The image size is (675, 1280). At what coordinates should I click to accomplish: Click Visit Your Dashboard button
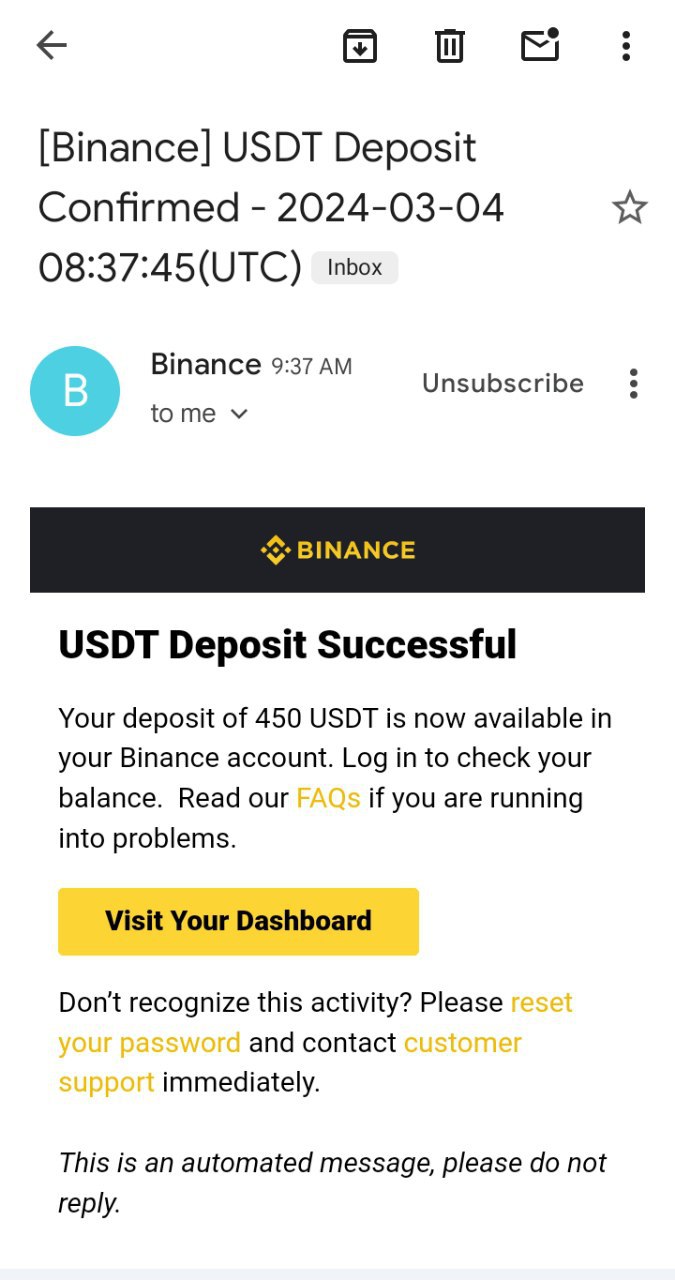click(238, 921)
